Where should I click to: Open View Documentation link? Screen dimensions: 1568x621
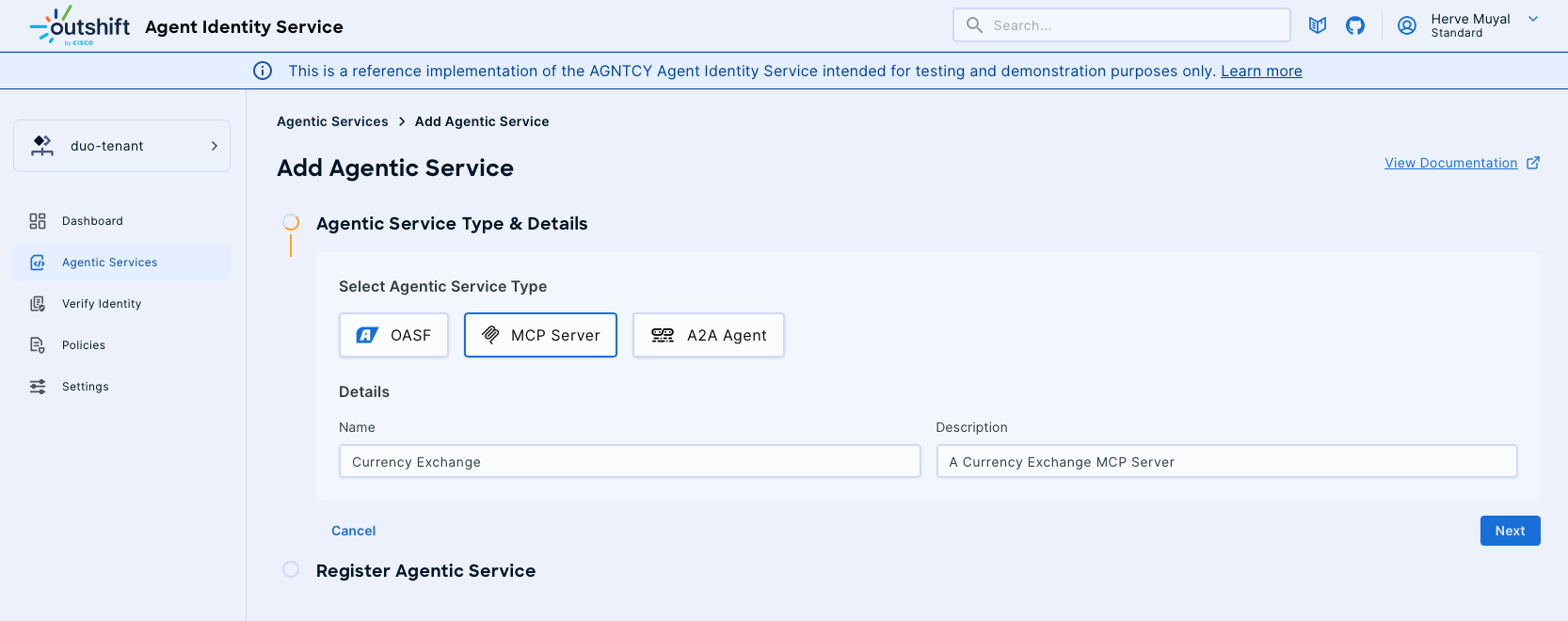(x=1450, y=163)
